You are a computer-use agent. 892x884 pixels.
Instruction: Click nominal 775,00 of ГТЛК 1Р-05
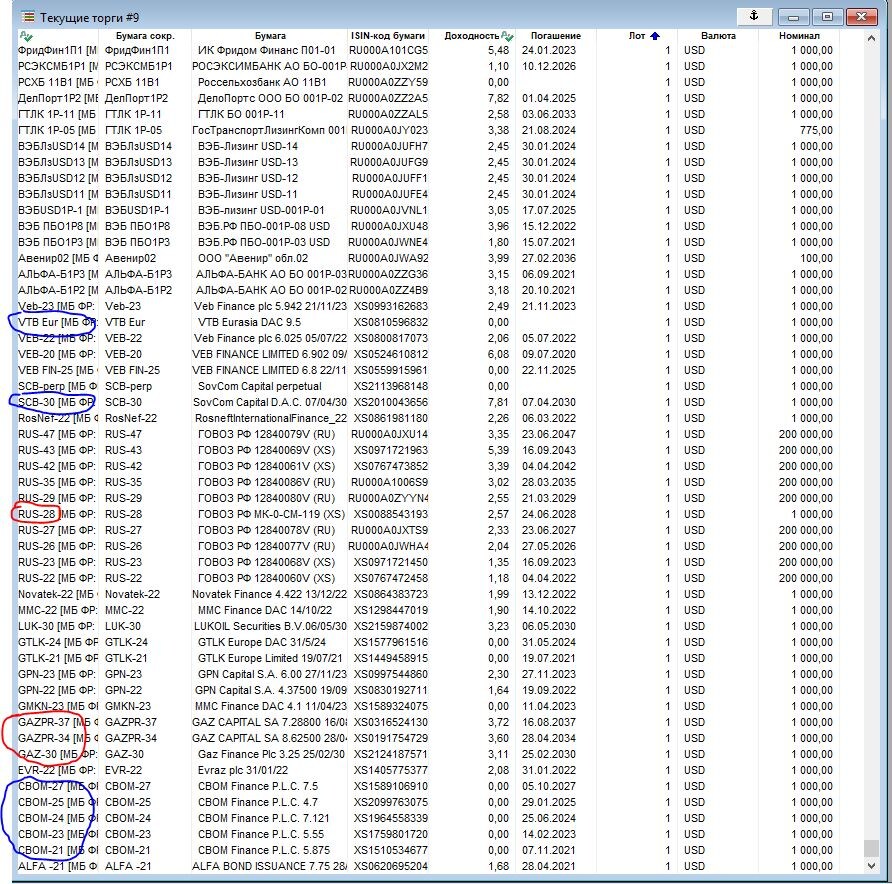click(x=816, y=130)
